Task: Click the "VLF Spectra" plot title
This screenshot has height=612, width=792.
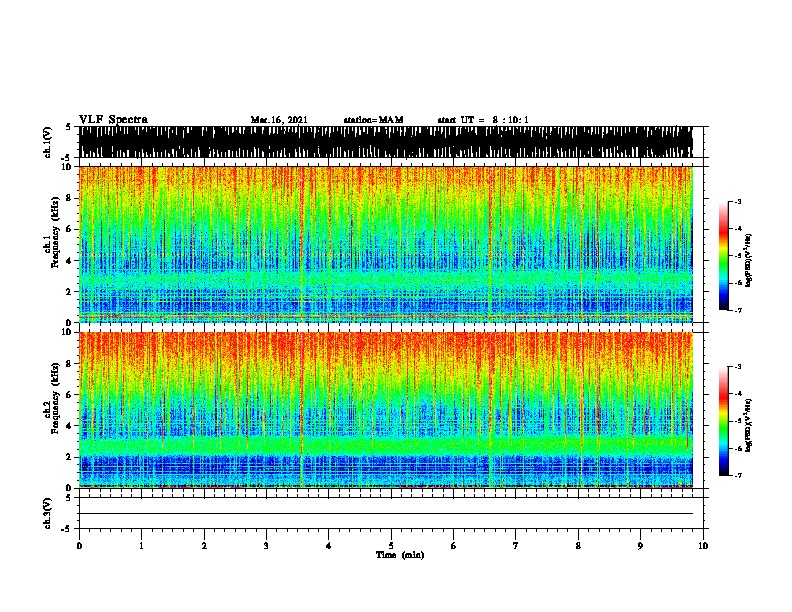Action: (x=113, y=120)
